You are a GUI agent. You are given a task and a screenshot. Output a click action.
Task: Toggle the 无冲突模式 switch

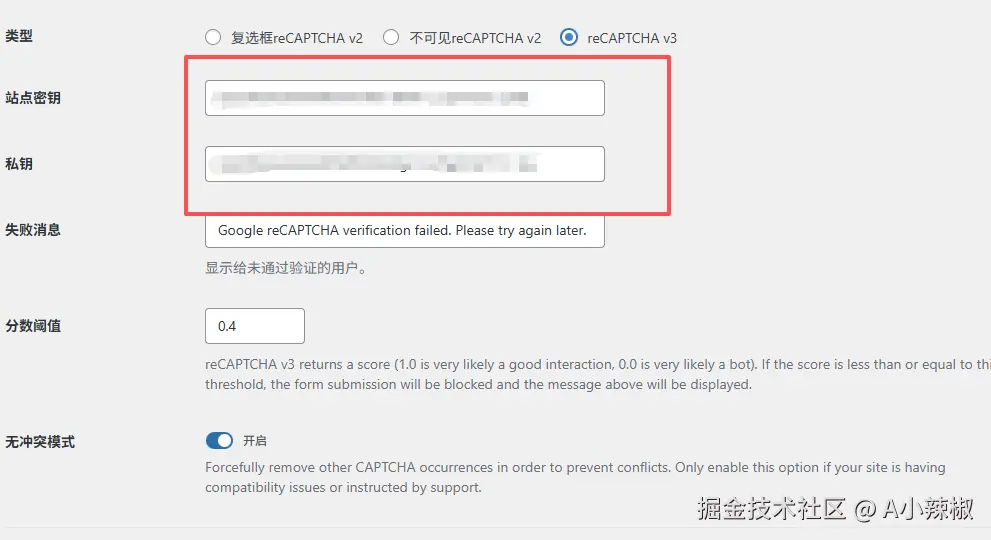click(219, 441)
